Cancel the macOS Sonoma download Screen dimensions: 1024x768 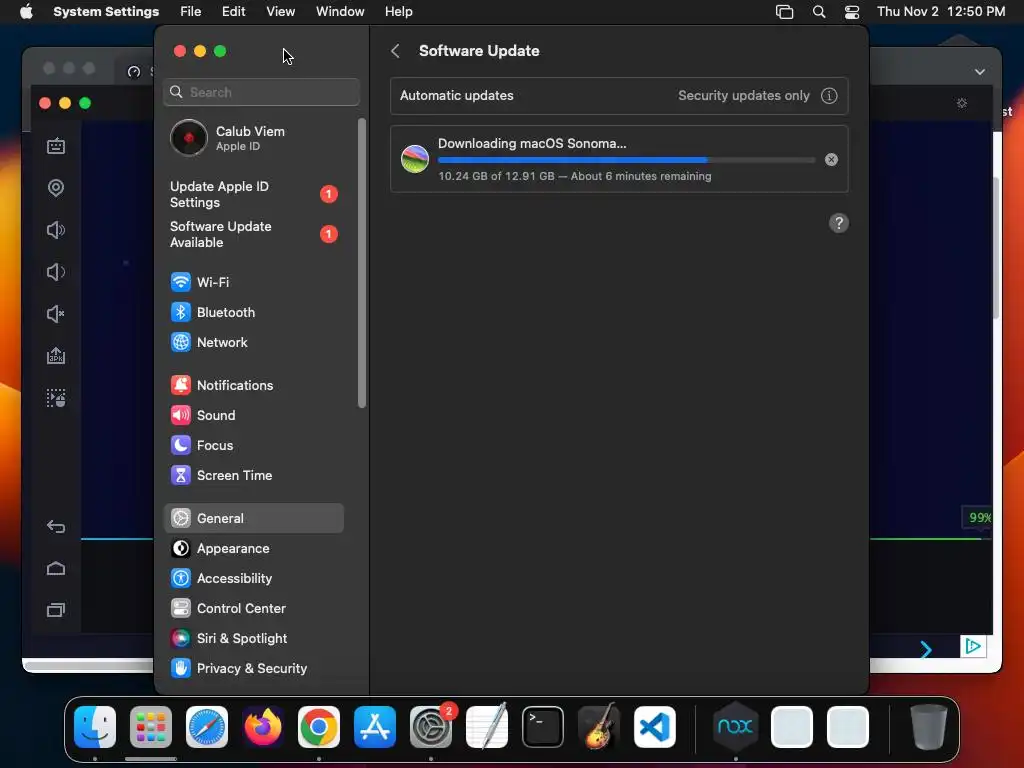tap(831, 159)
